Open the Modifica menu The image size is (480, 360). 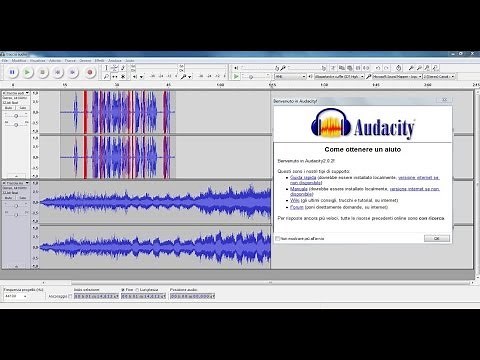click(x=19, y=61)
